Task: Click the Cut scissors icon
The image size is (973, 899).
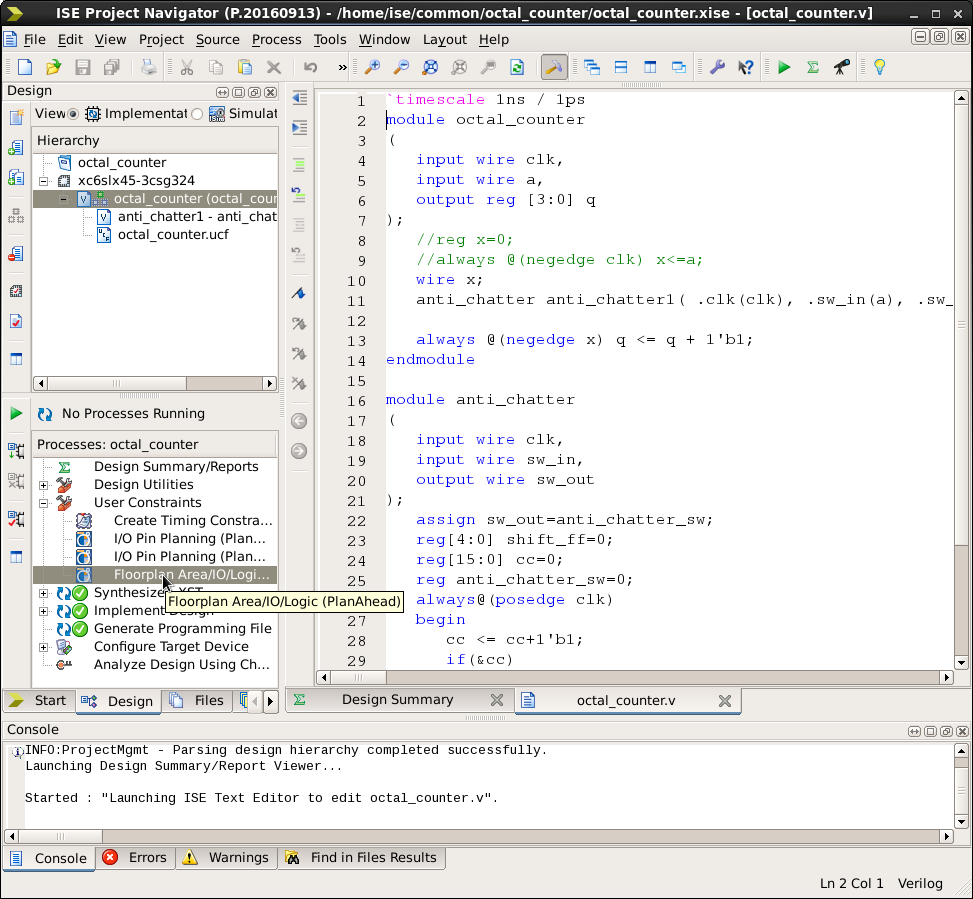Action: point(186,67)
